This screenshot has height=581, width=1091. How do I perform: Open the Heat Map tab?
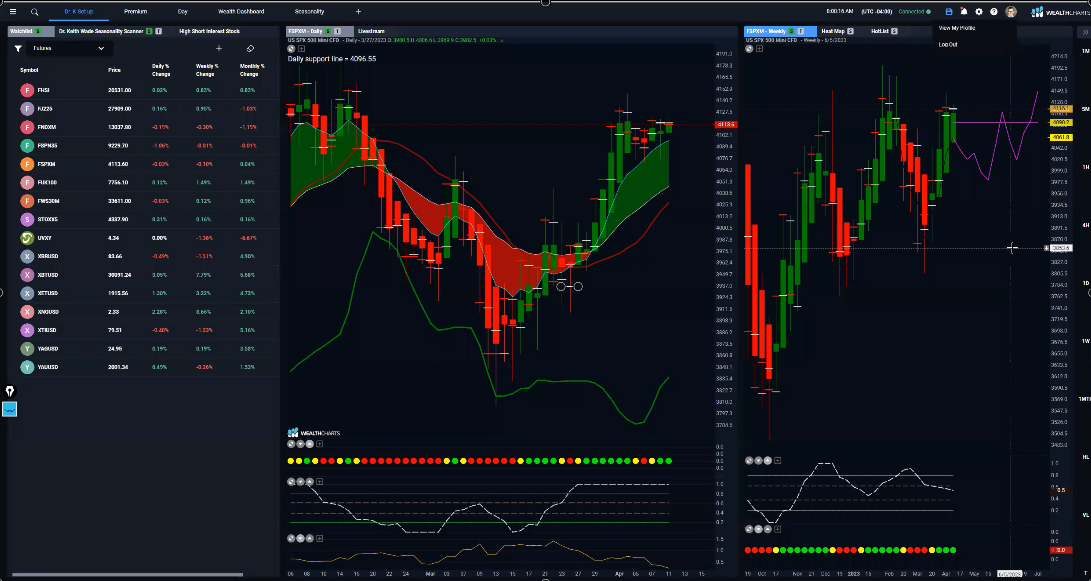coord(833,31)
